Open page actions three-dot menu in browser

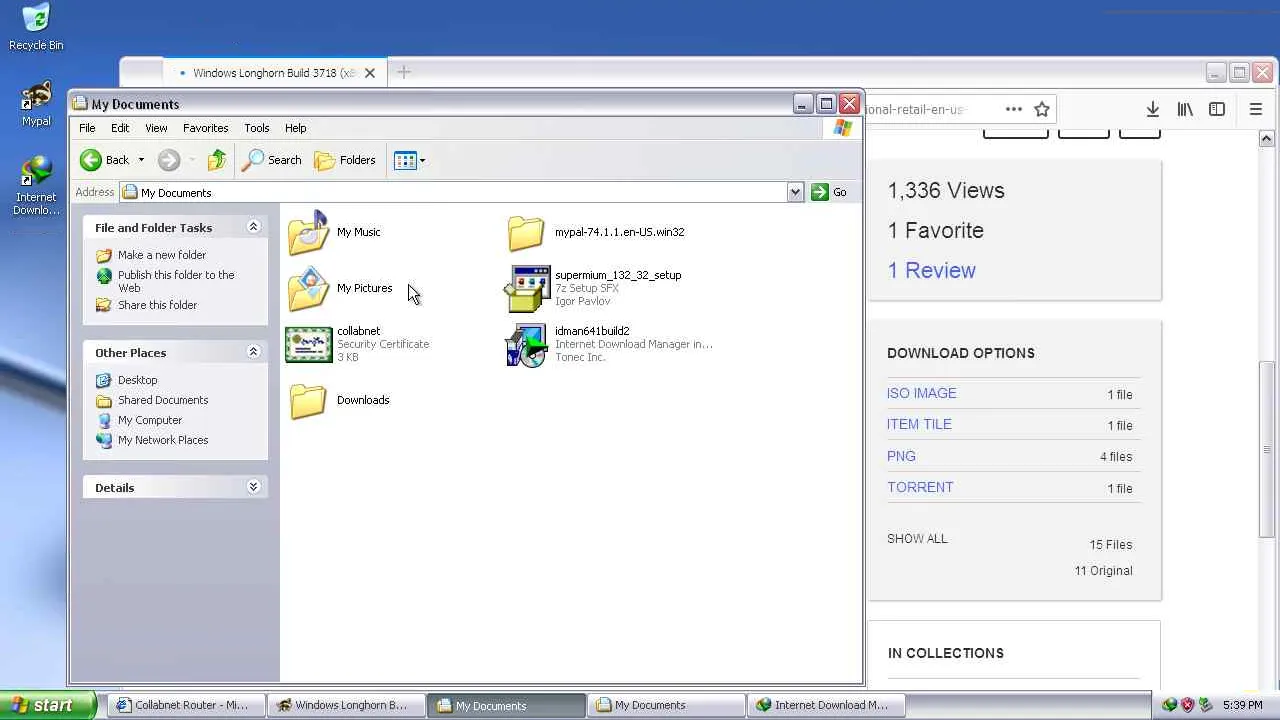point(1014,109)
